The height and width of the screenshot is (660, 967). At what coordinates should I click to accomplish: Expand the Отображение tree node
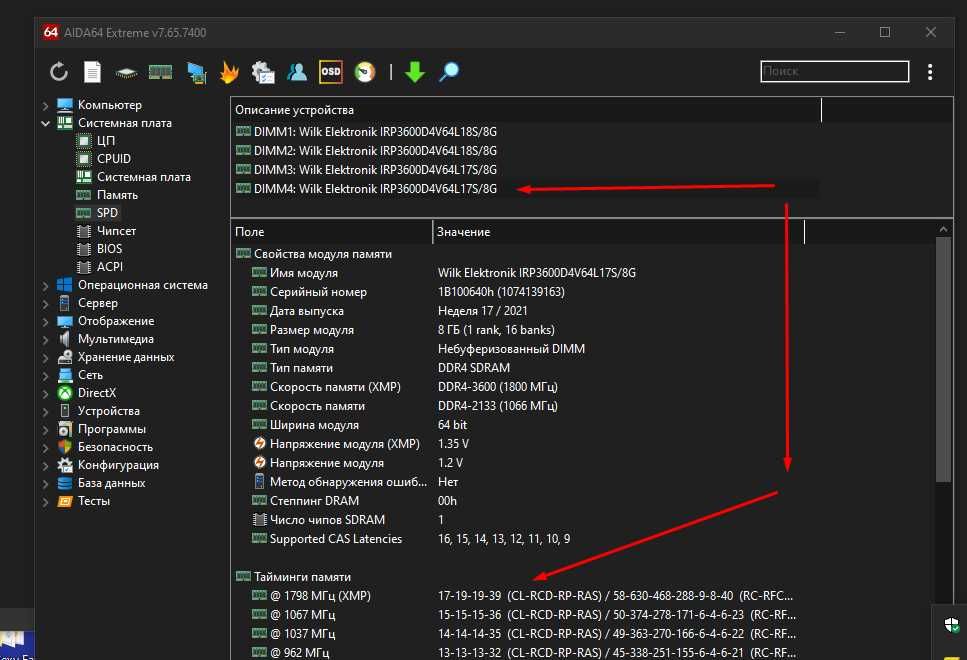[x=45, y=321]
